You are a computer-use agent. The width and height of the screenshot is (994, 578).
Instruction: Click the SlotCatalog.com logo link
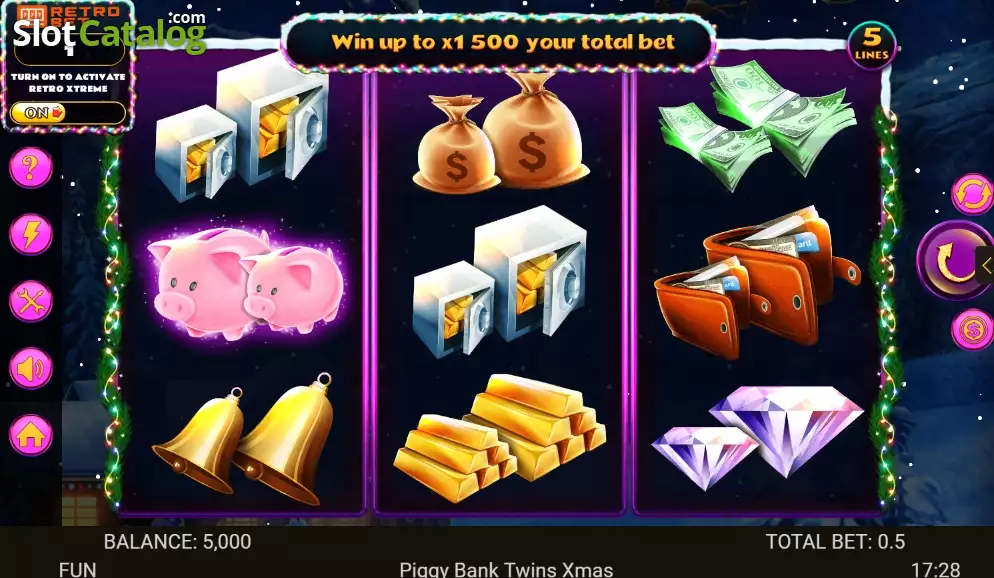(109, 32)
